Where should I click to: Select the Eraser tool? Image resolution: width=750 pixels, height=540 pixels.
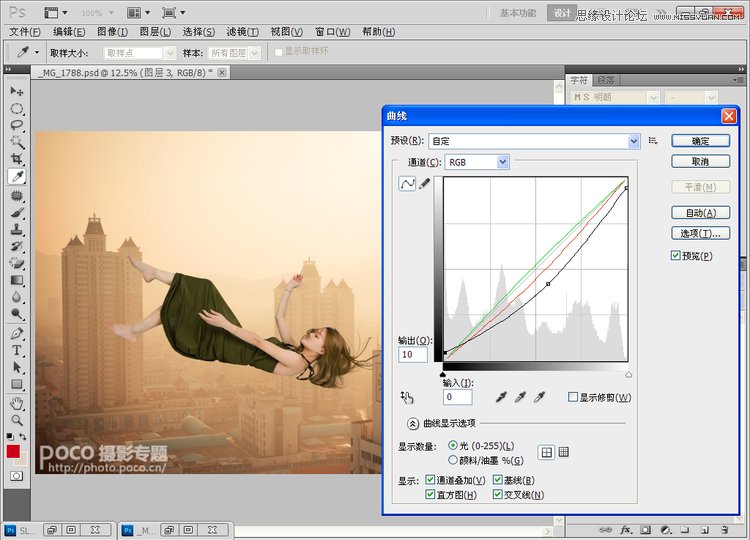click(17, 263)
